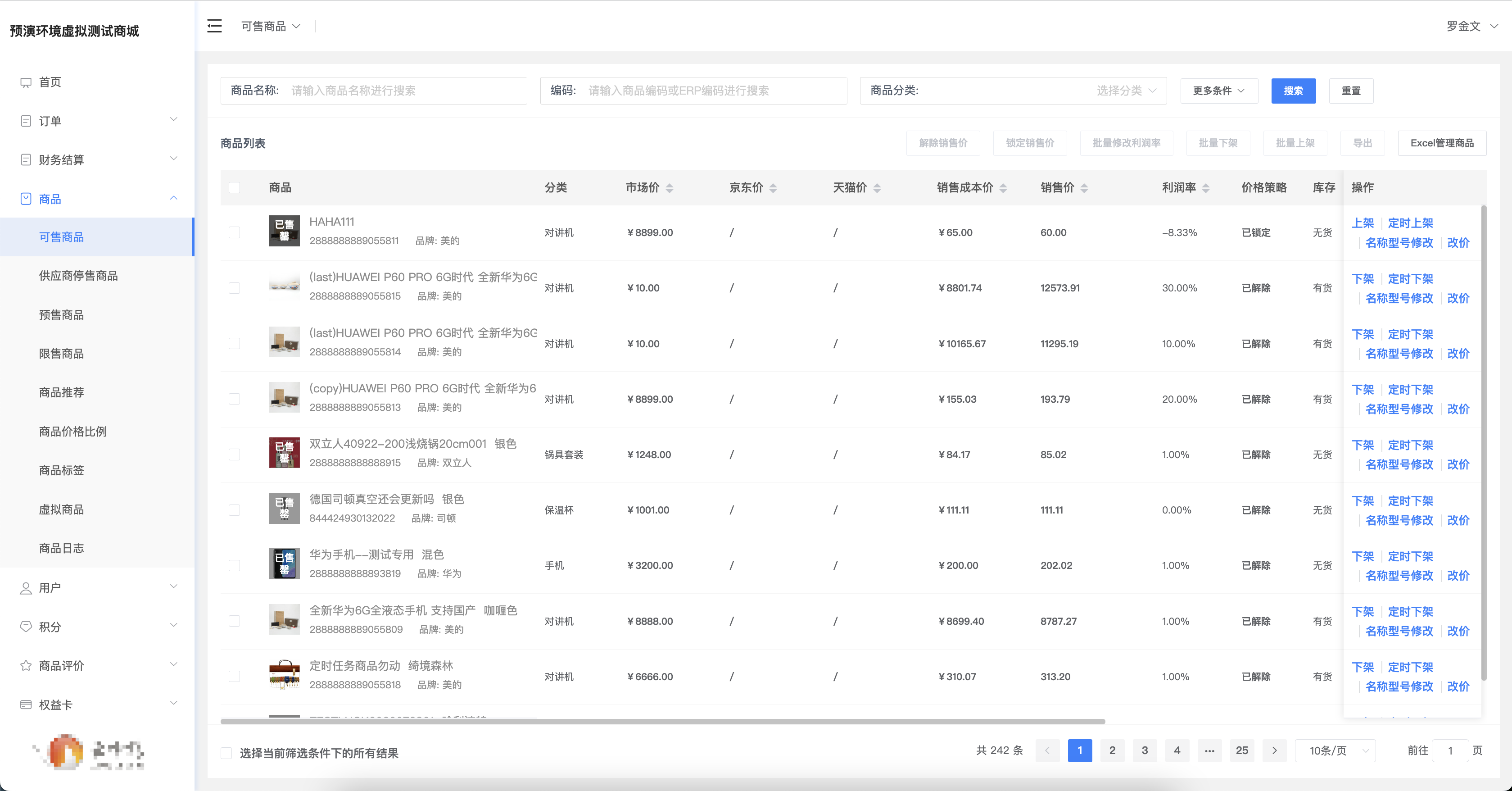Screen dimensions: 1512x791
Task: Click the 商品 bag icon
Action: [x=26, y=199]
